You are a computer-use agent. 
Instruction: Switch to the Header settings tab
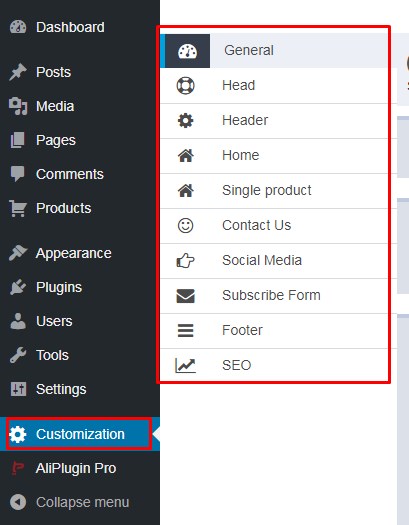tap(274, 121)
